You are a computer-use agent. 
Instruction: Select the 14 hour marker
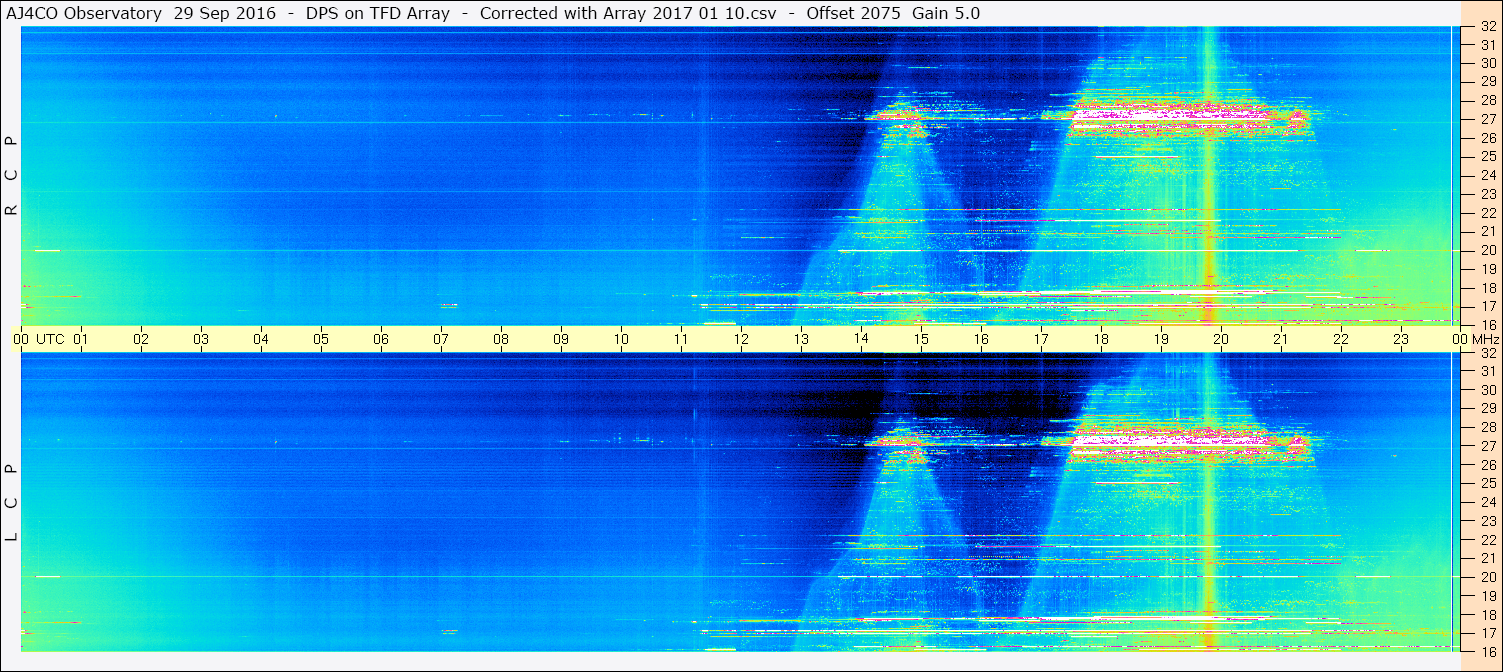pyautogui.click(x=861, y=339)
